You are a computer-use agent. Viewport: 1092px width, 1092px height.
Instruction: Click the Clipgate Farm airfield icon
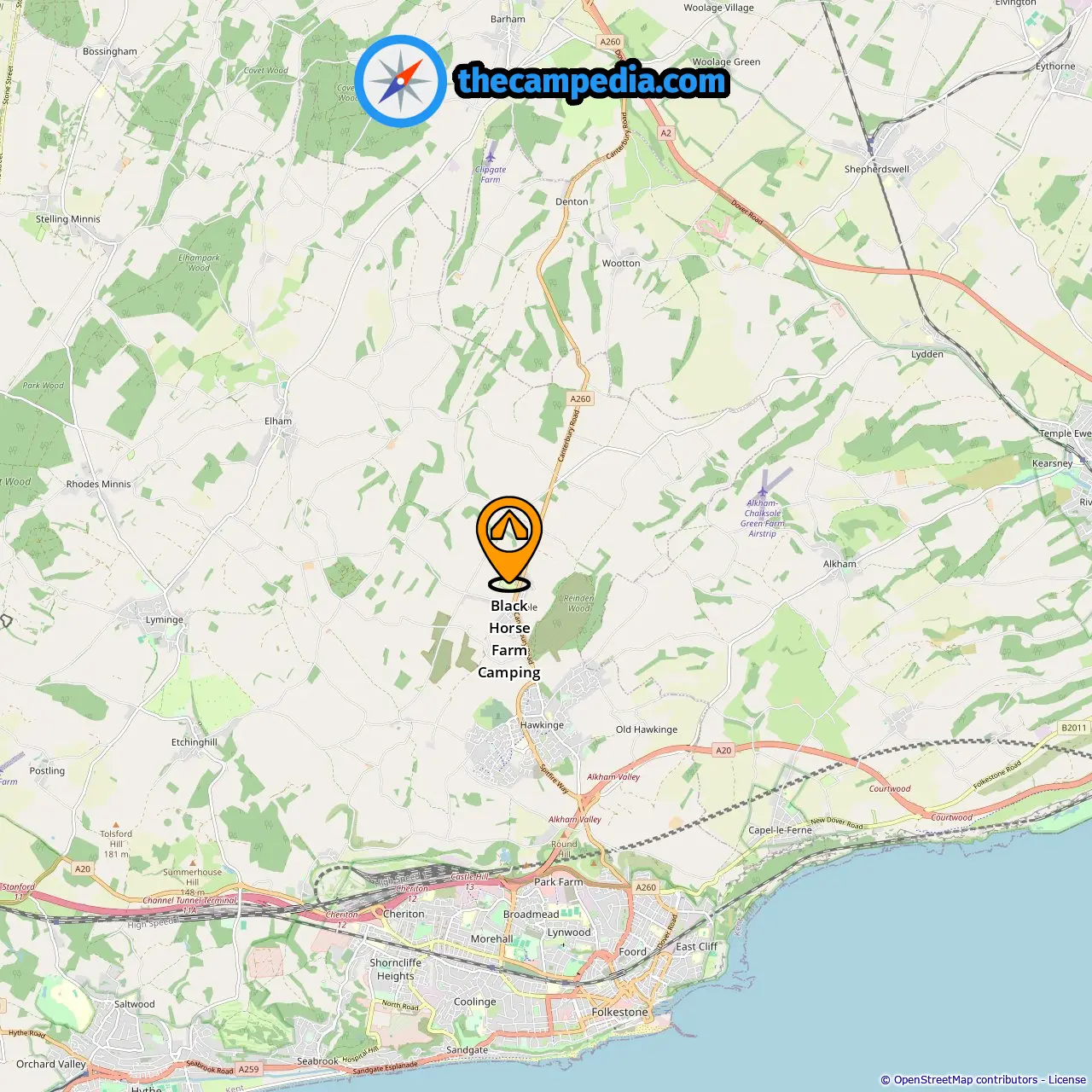click(490, 156)
